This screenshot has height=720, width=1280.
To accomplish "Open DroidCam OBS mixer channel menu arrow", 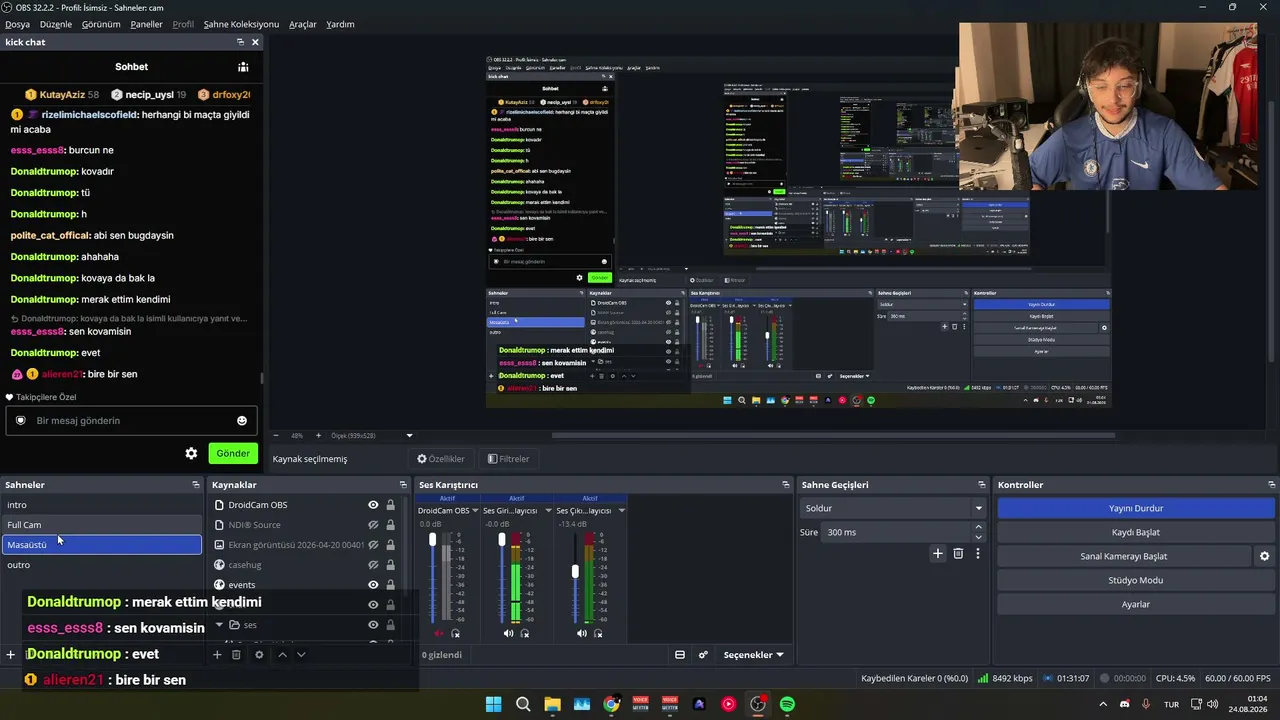I will (475, 511).
